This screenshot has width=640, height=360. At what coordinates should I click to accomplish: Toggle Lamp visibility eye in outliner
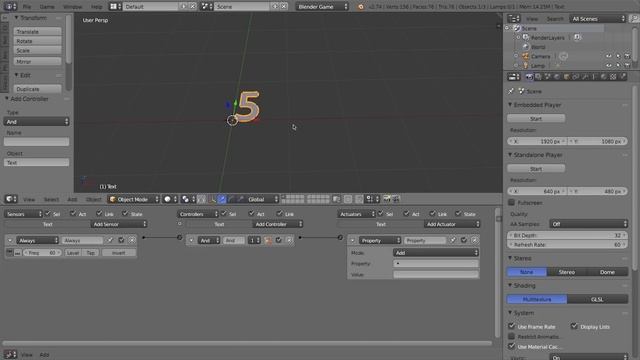click(x=609, y=65)
